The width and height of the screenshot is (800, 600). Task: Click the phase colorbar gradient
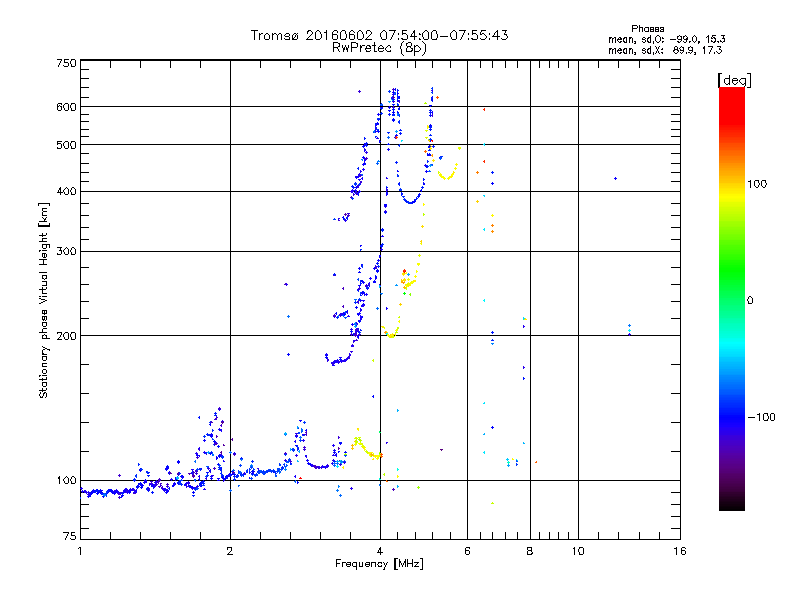coord(732,299)
